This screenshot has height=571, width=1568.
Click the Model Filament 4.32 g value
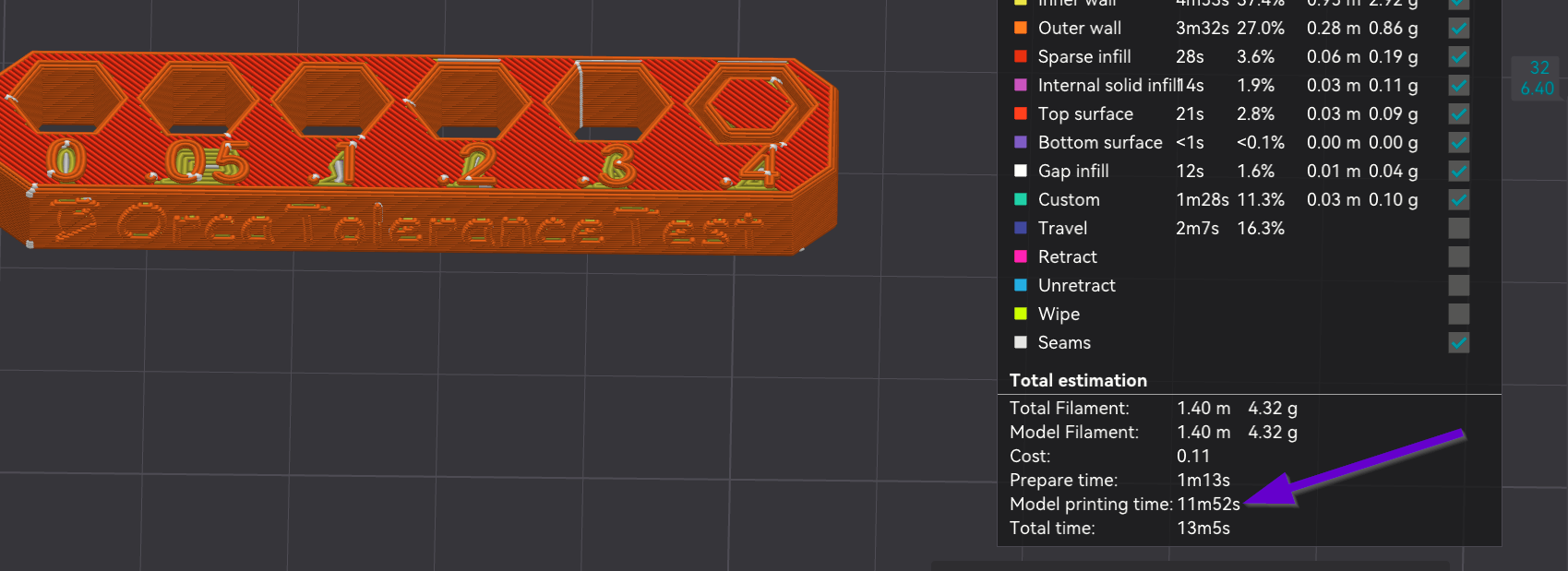[x=1273, y=433]
